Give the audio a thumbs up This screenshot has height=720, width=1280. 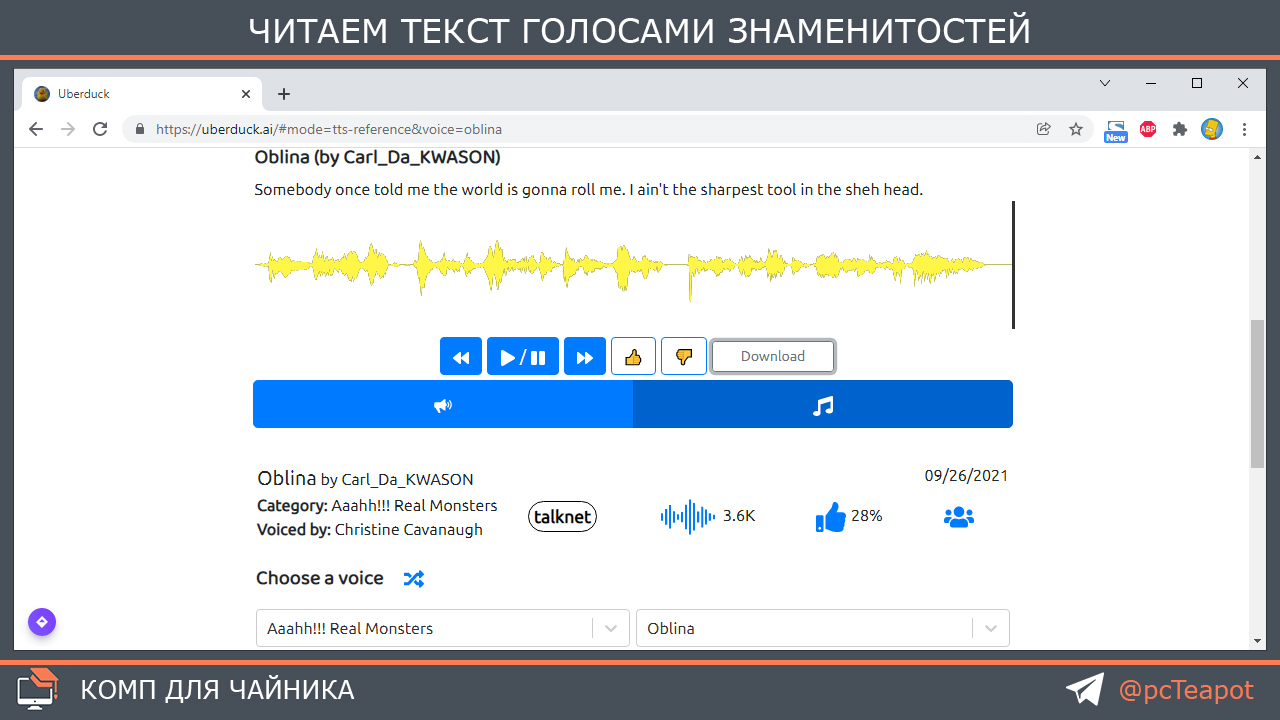click(633, 356)
